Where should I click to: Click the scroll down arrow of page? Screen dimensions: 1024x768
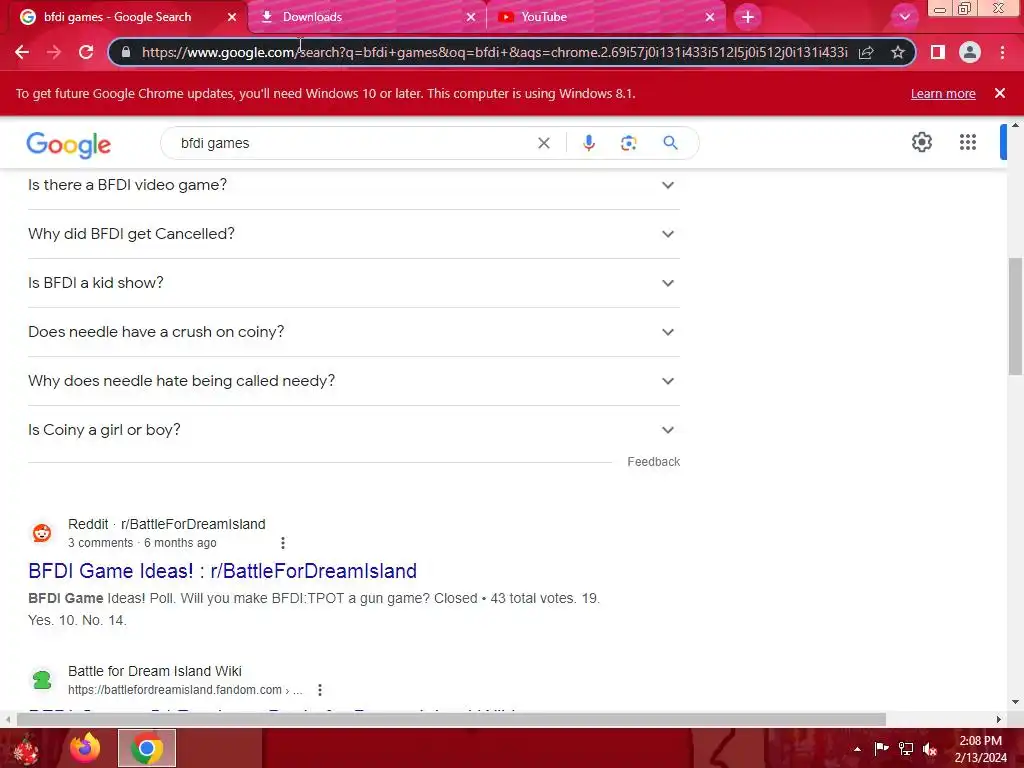1015,703
